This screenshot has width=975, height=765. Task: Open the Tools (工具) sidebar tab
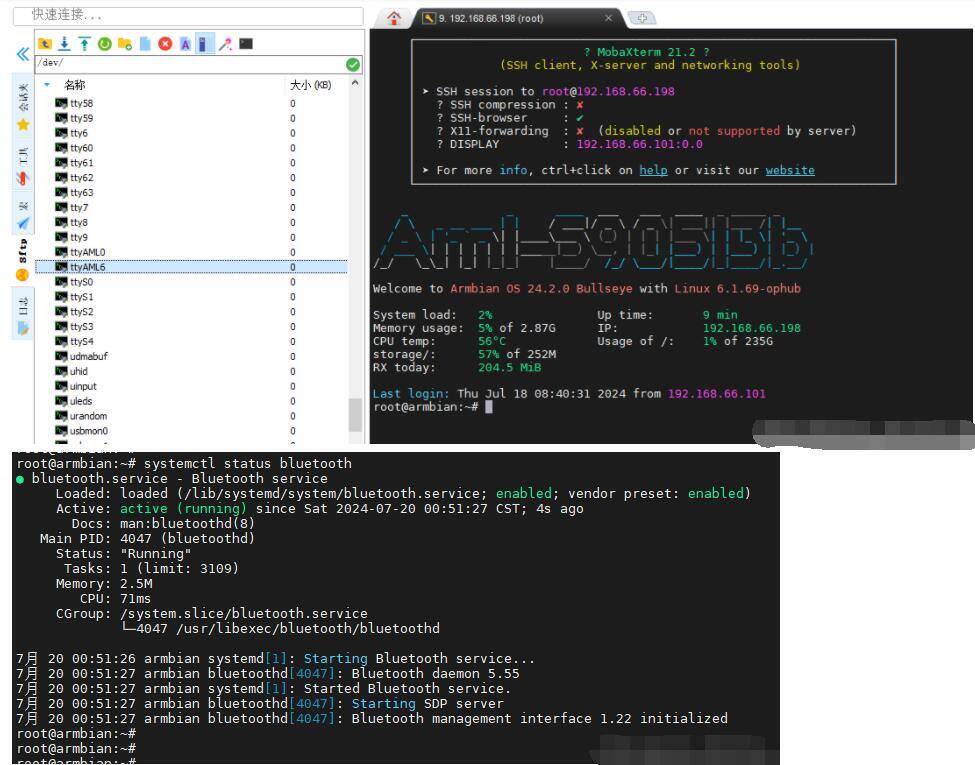tap(23, 166)
